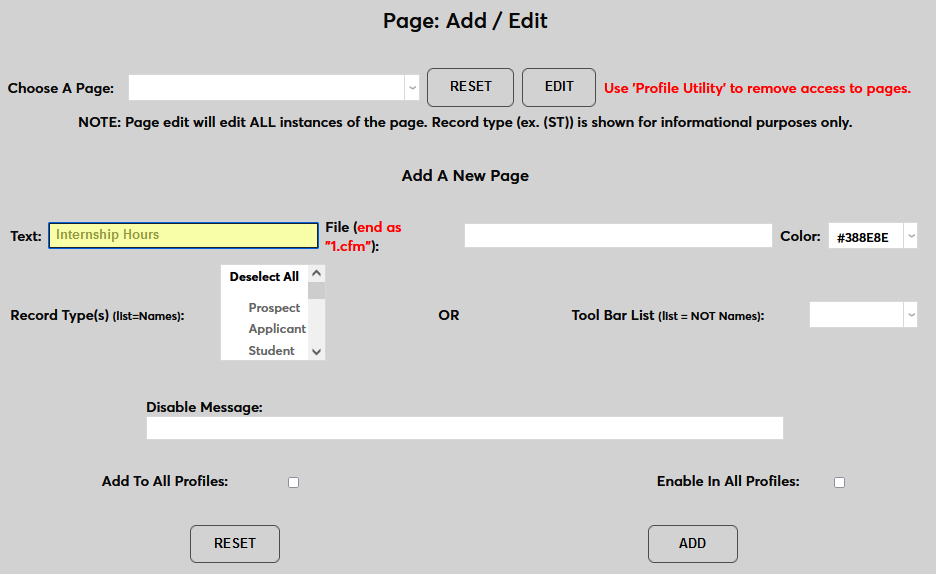Select Applicant in the Record Types list
936x574 pixels.
point(277,329)
